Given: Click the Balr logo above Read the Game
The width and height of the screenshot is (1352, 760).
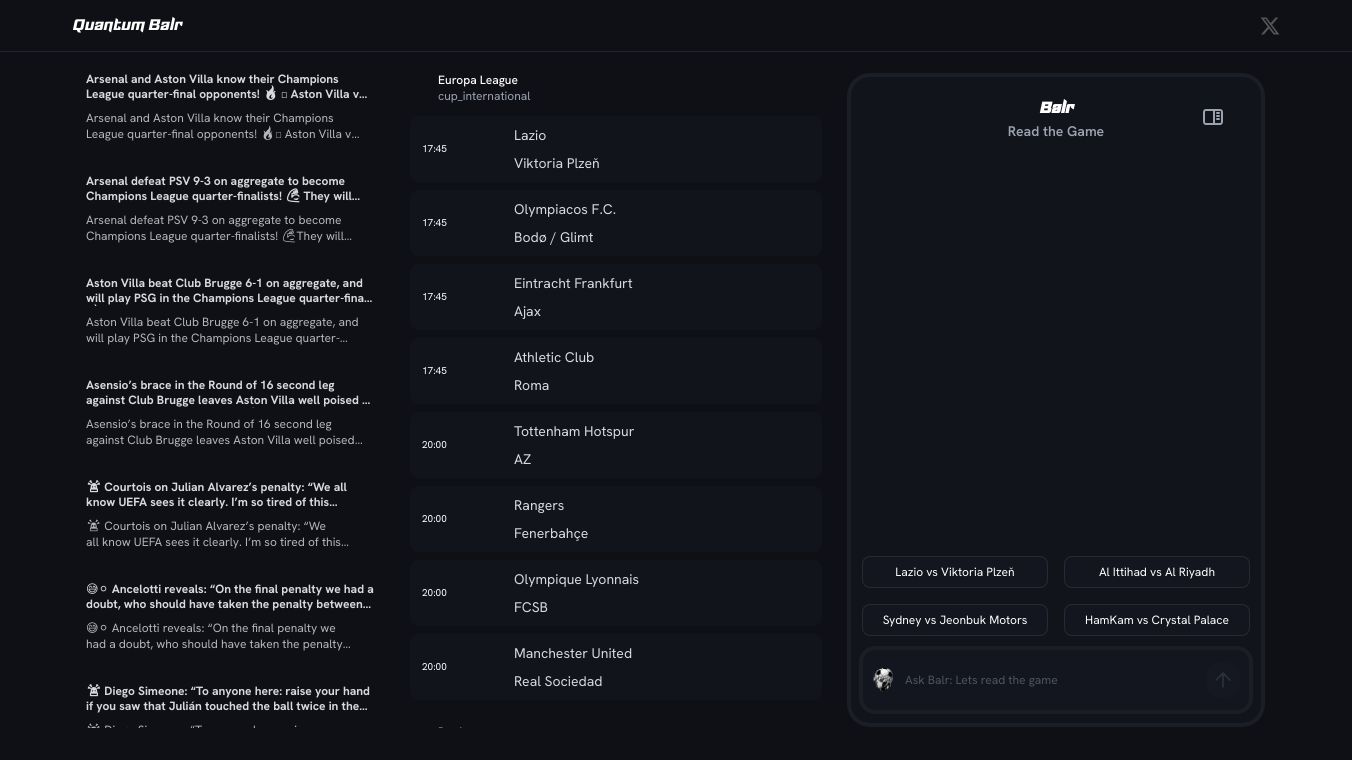Looking at the screenshot, I should tap(1056, 107).
